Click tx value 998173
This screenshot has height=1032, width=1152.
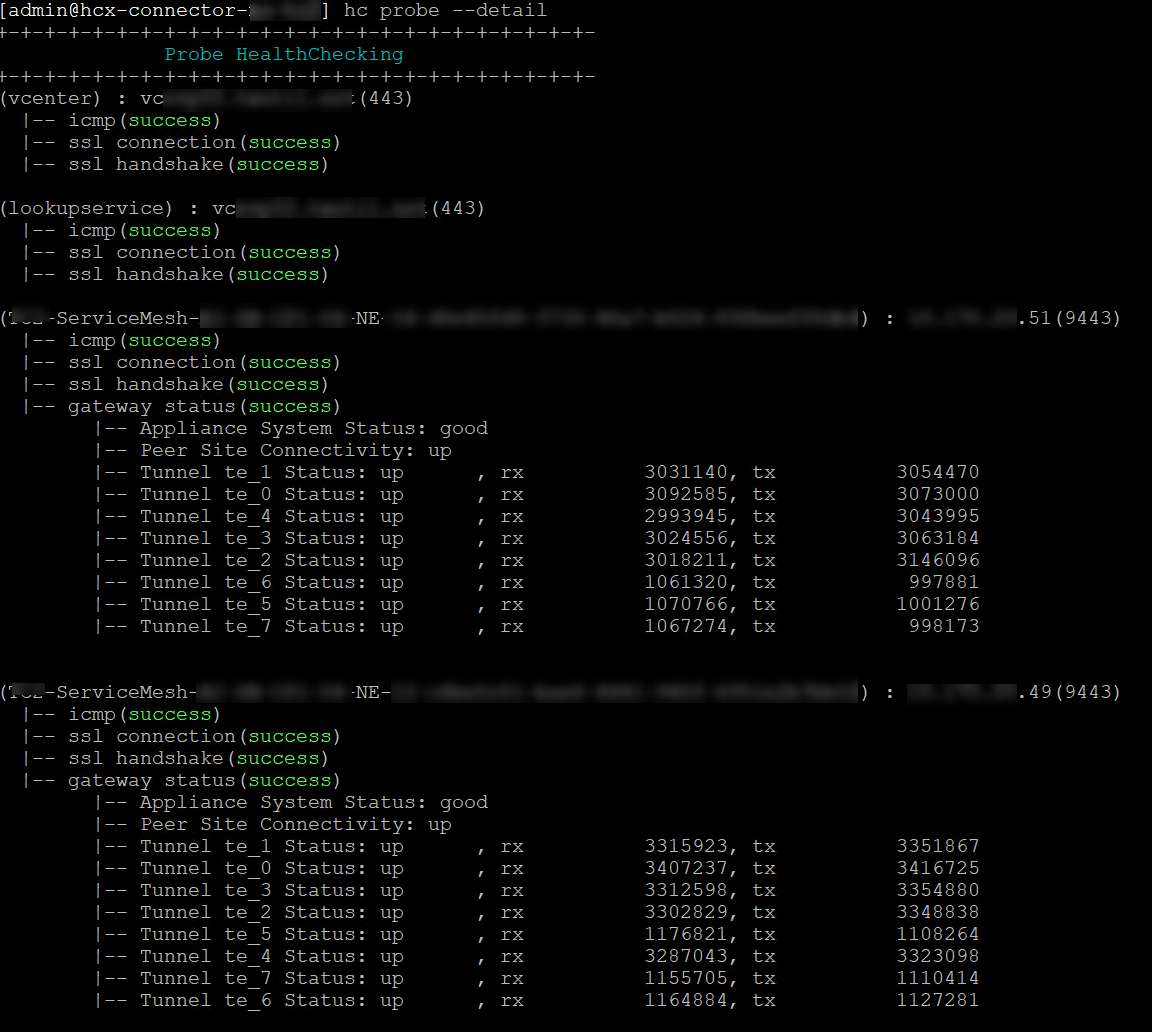[x=943, y=626]
